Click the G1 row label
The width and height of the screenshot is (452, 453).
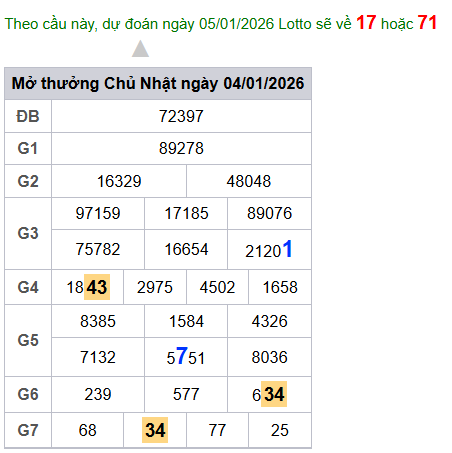[28, 148]
